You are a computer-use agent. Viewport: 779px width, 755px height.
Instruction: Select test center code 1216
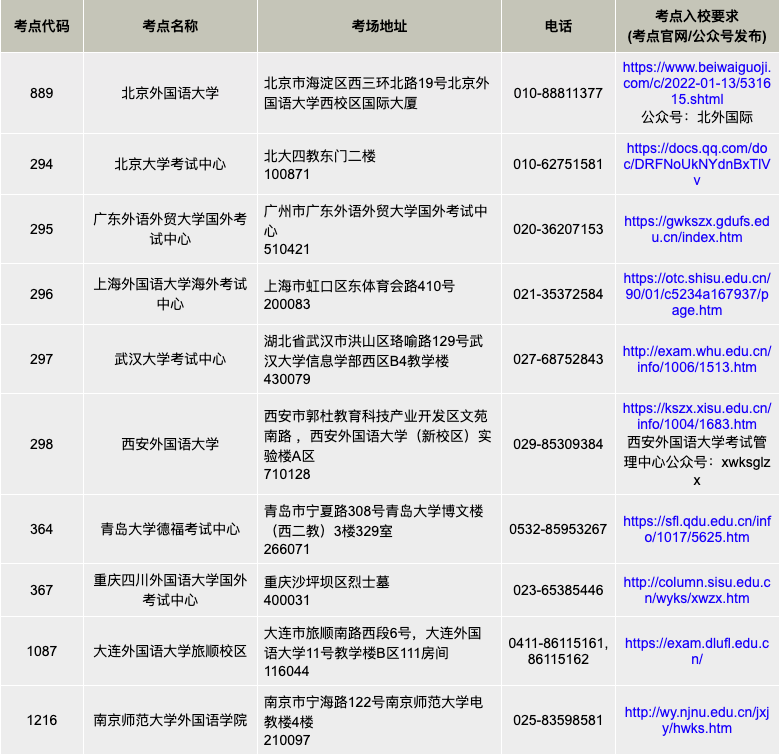(42, 720)
